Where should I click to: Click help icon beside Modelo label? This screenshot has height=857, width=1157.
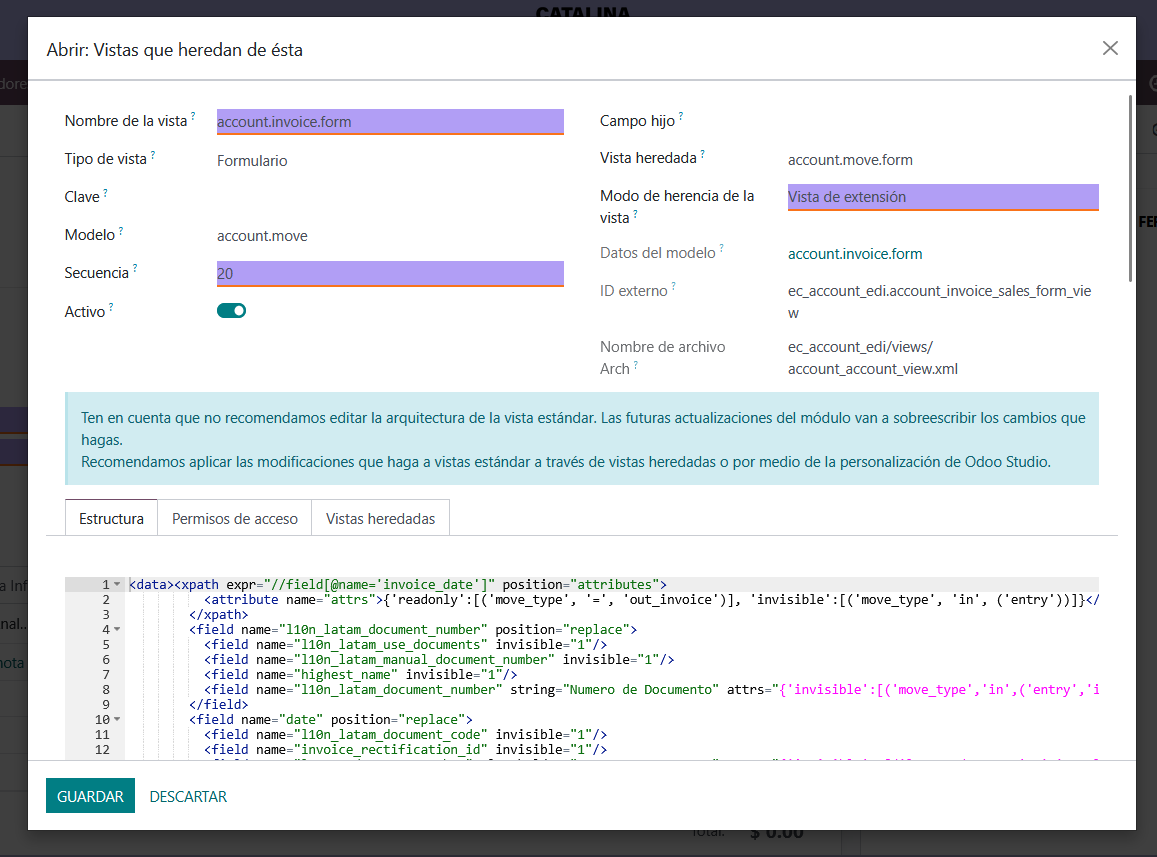pyautogui.click(x=121, y=232)
